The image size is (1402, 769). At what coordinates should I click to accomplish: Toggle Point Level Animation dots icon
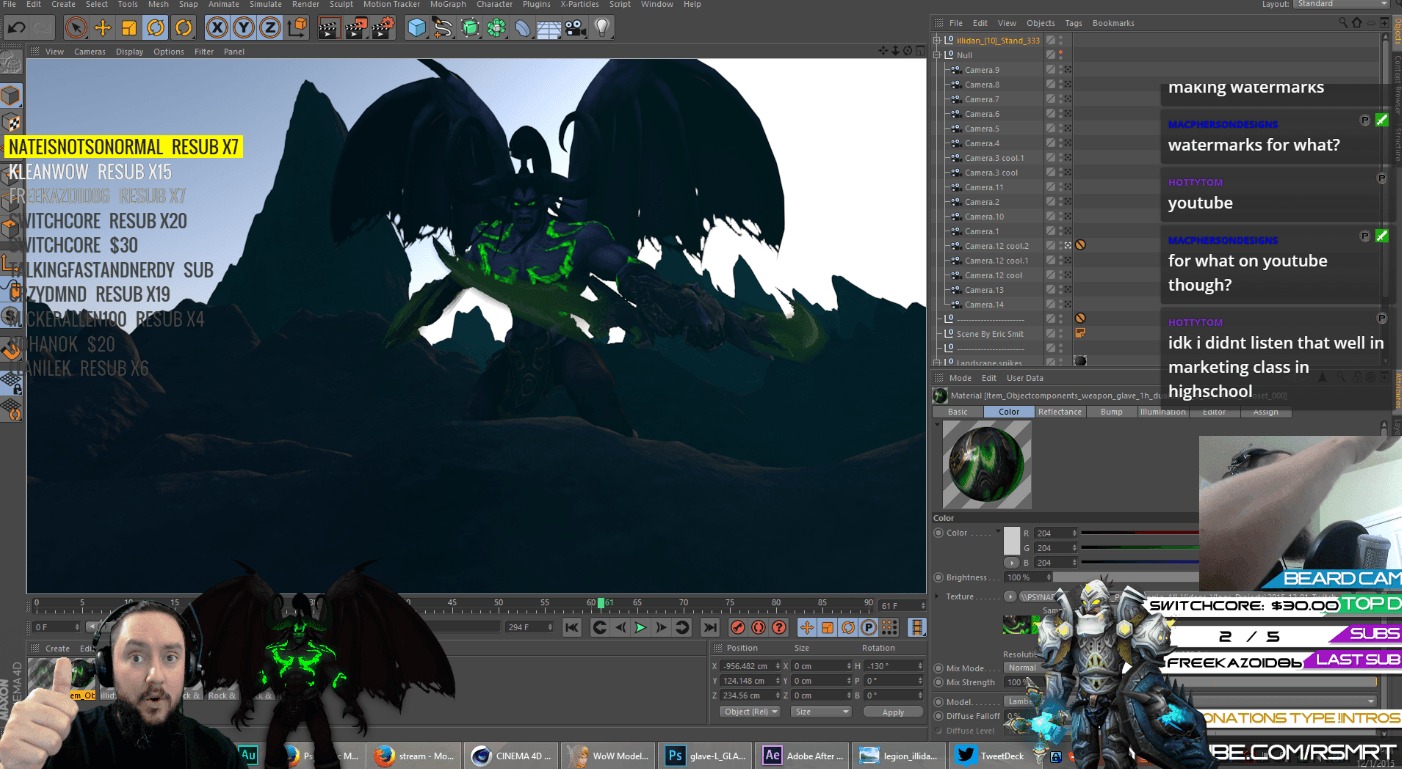[x=888, y=627]
